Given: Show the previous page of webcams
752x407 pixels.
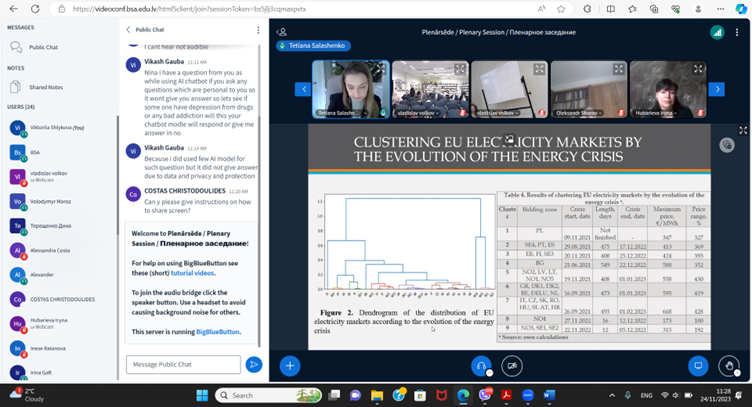Looking at the screenshot, I should 303,89.
